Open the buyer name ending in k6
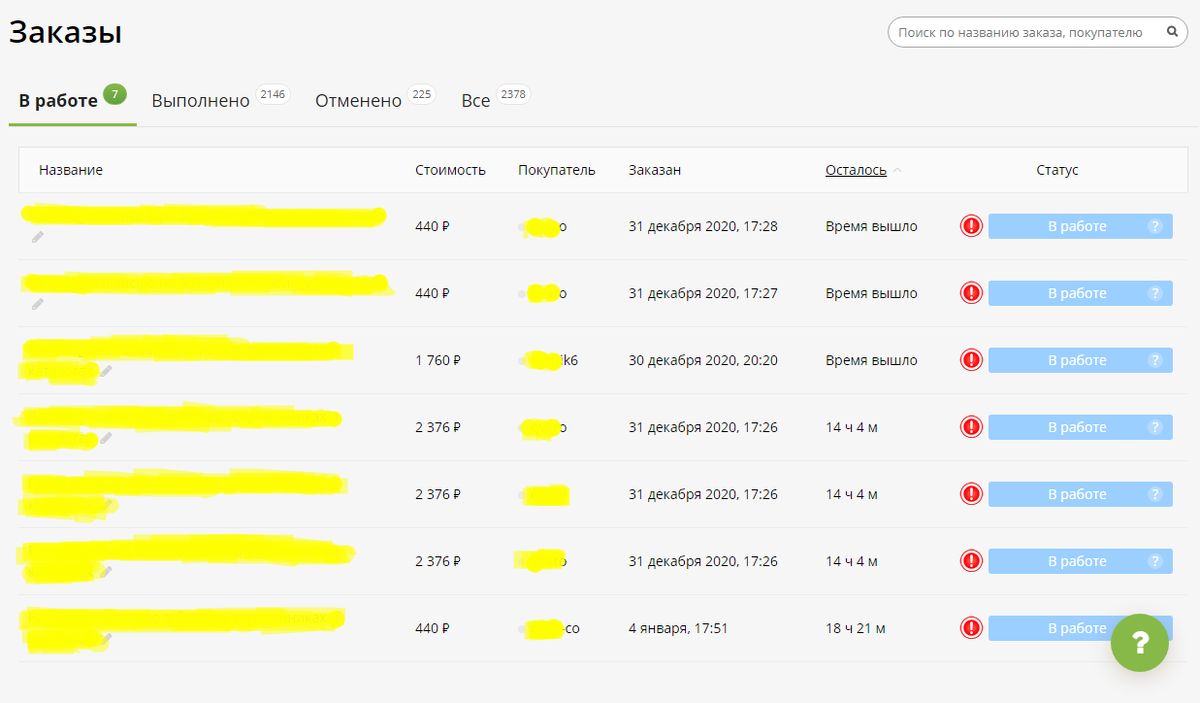Viewport: 1200px width, 703px height. 549,360
